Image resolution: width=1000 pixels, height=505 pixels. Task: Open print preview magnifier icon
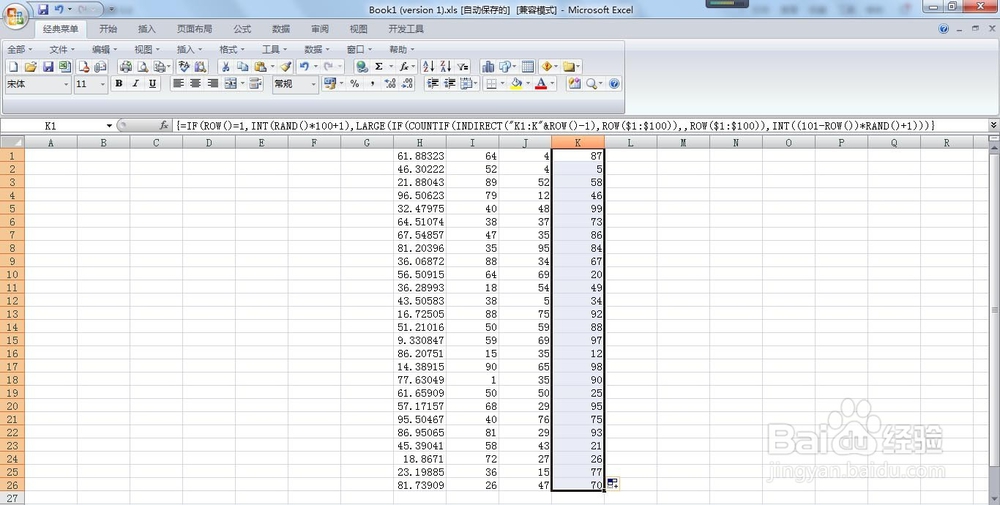tap(143, 66)
